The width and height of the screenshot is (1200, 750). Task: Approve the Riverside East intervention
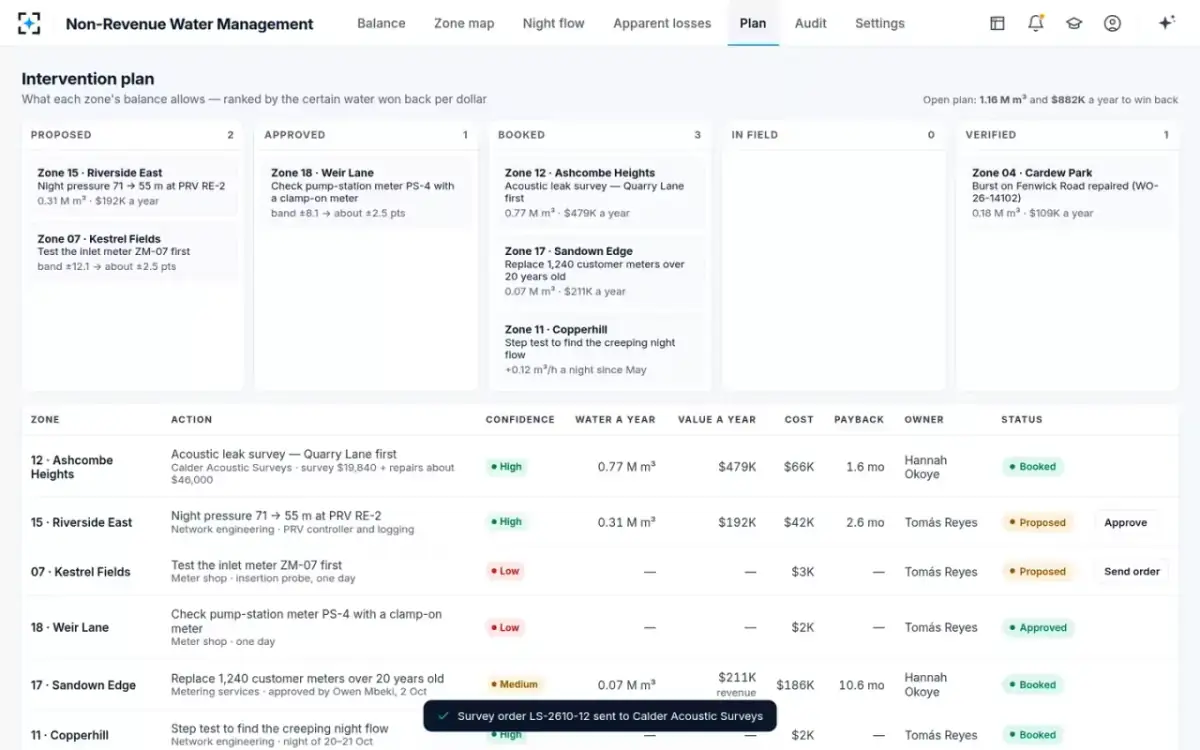[x=1126, y=522]
